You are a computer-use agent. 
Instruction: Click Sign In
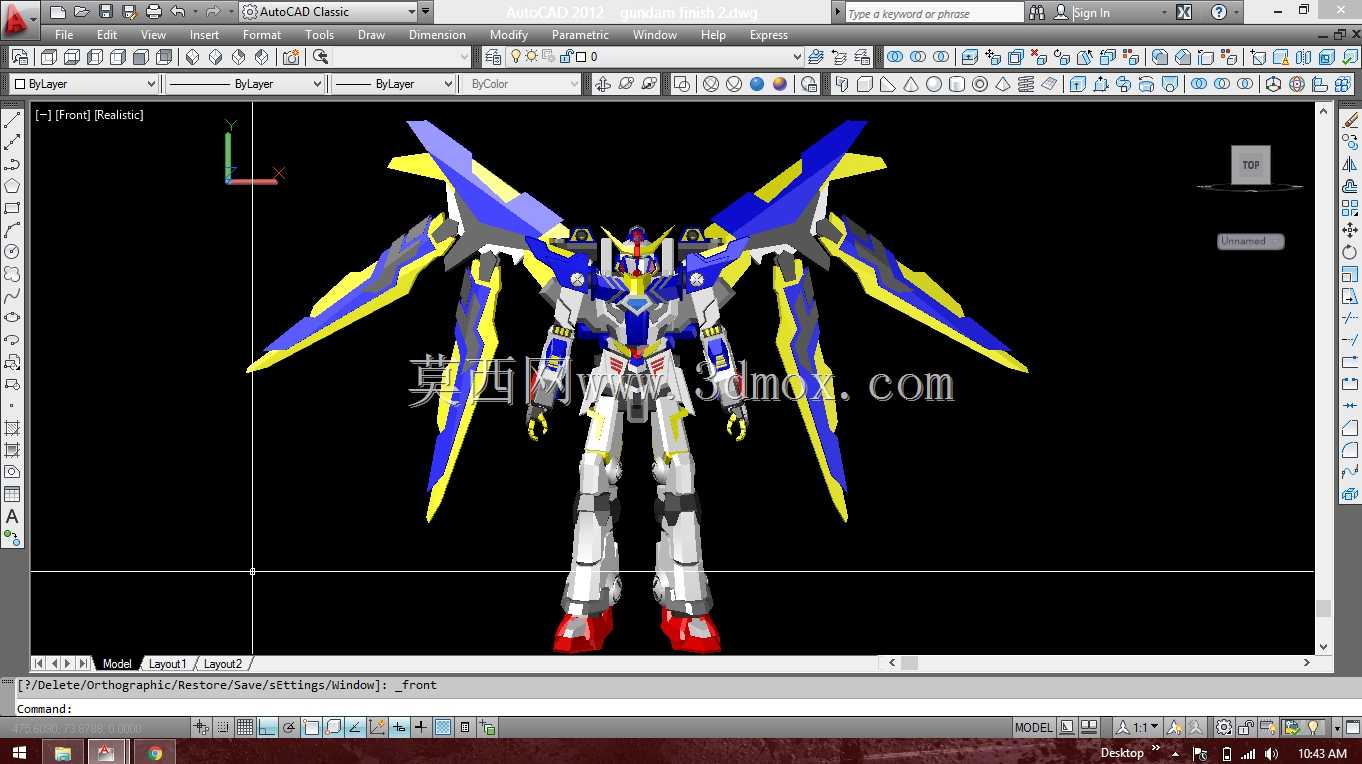[1091, 13]
